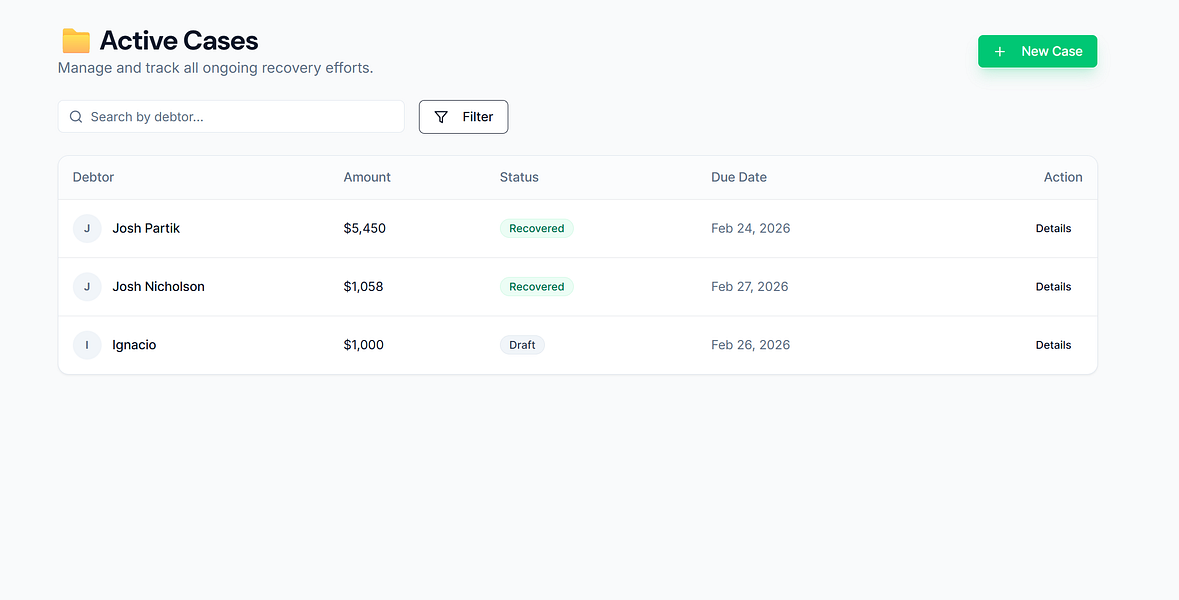Select the $5,450 amount cell
This screenshot has height=600, width=1179.
(x=364, y=228)
